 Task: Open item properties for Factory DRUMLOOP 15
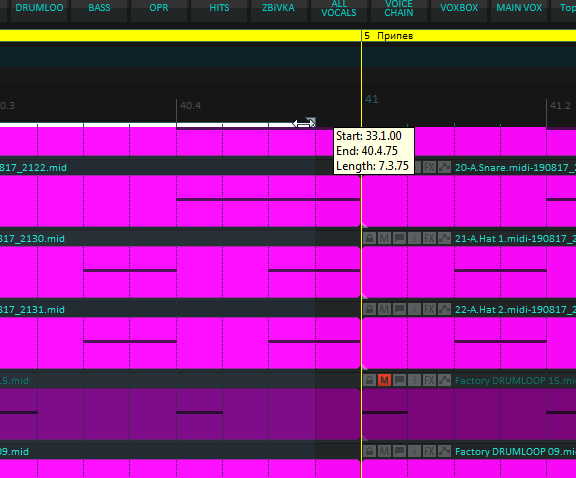click(414, 380)
